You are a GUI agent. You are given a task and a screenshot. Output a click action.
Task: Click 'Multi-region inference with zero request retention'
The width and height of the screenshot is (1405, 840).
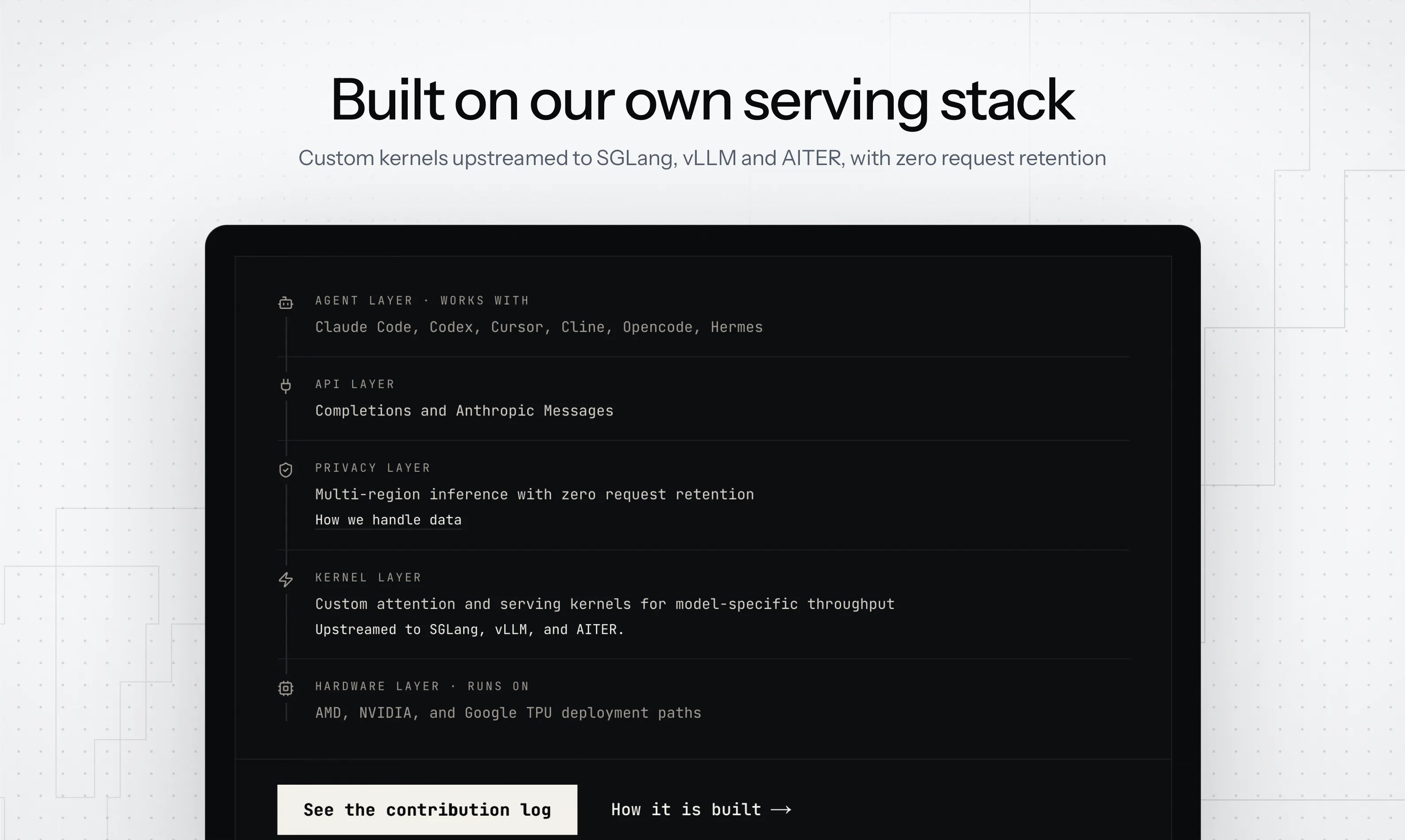click(x=534, y=495)
